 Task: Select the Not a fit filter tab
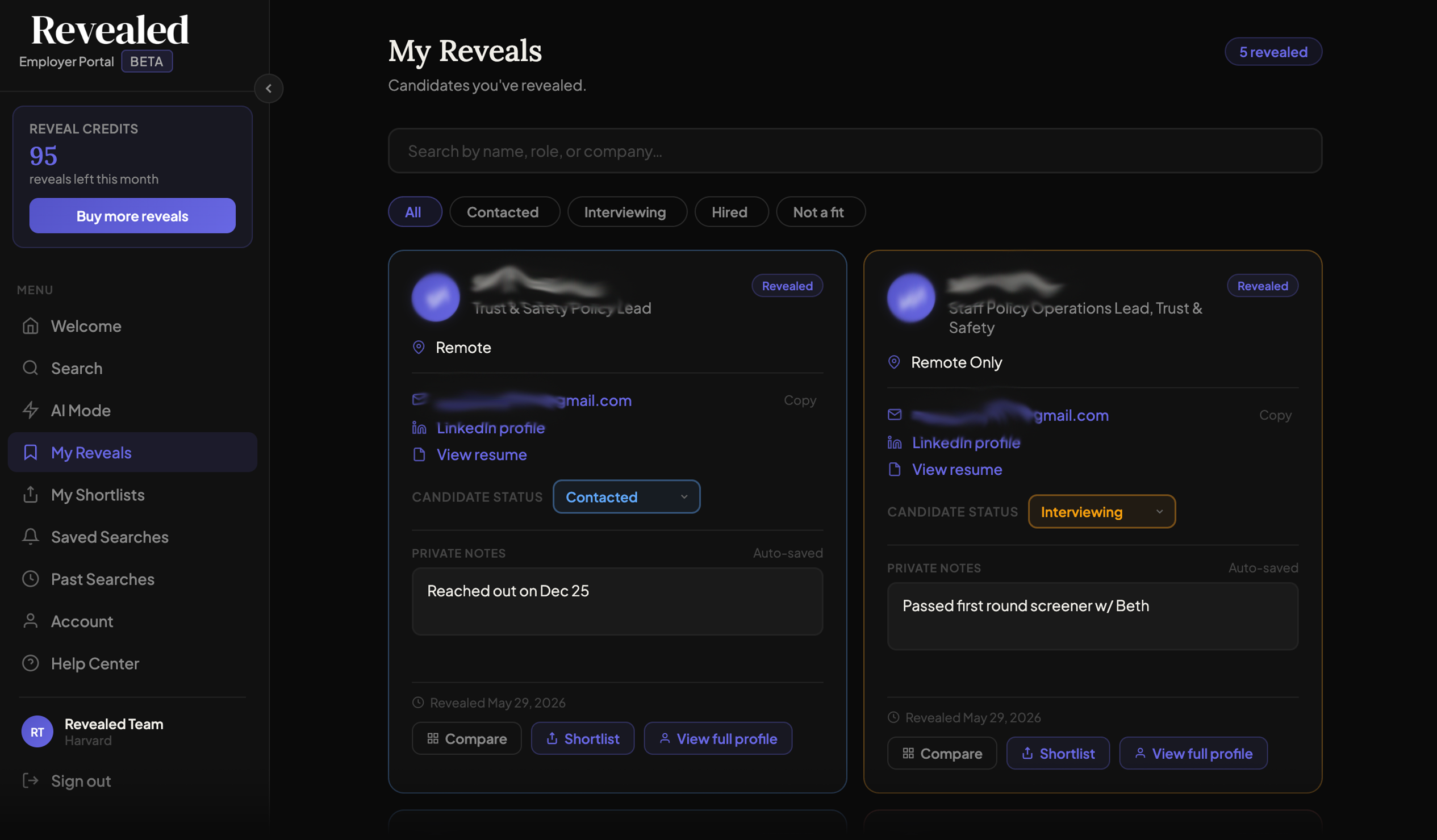(820, 212)
